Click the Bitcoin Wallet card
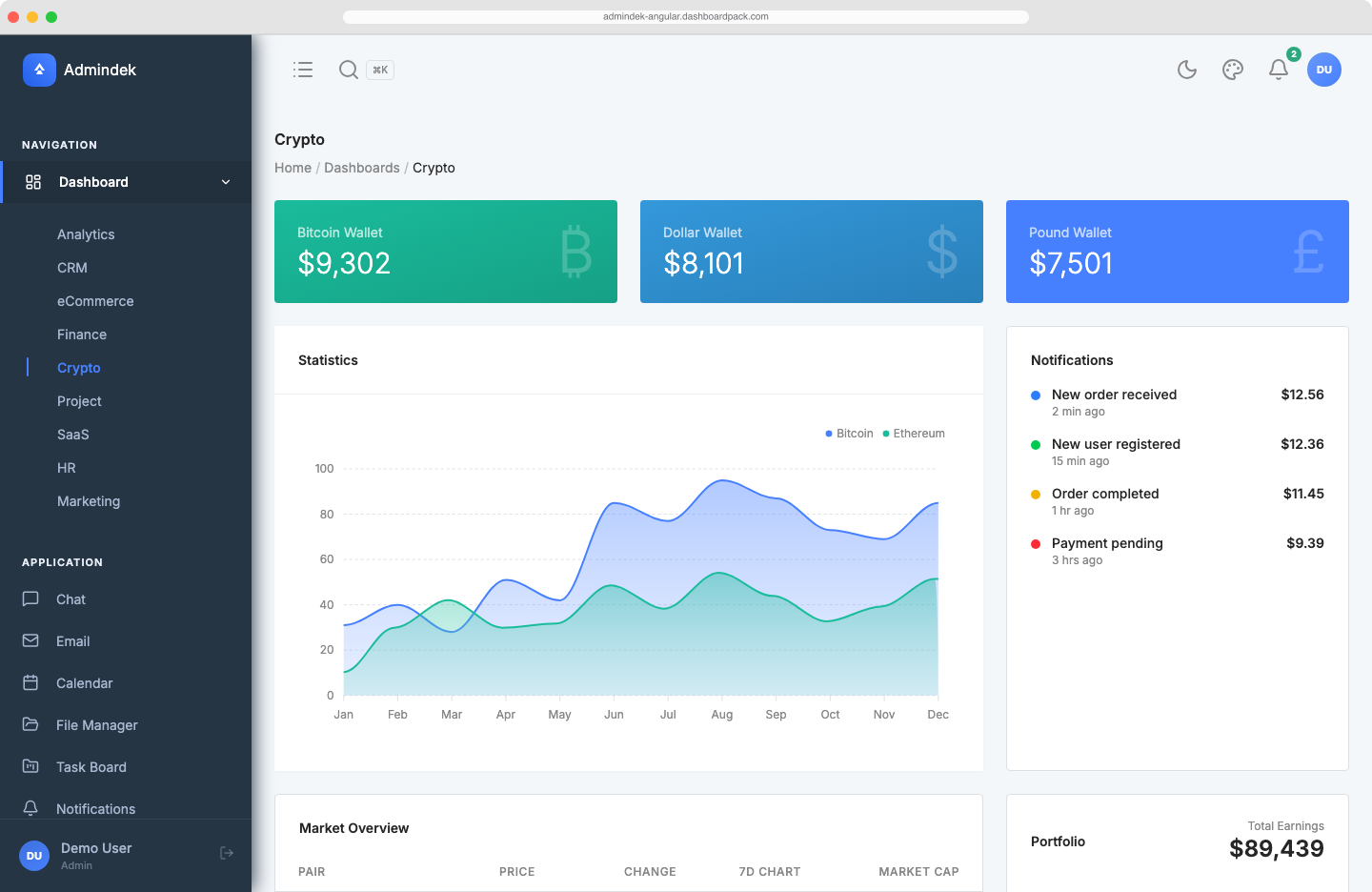 pyautogui.click(x=446, y=252)
